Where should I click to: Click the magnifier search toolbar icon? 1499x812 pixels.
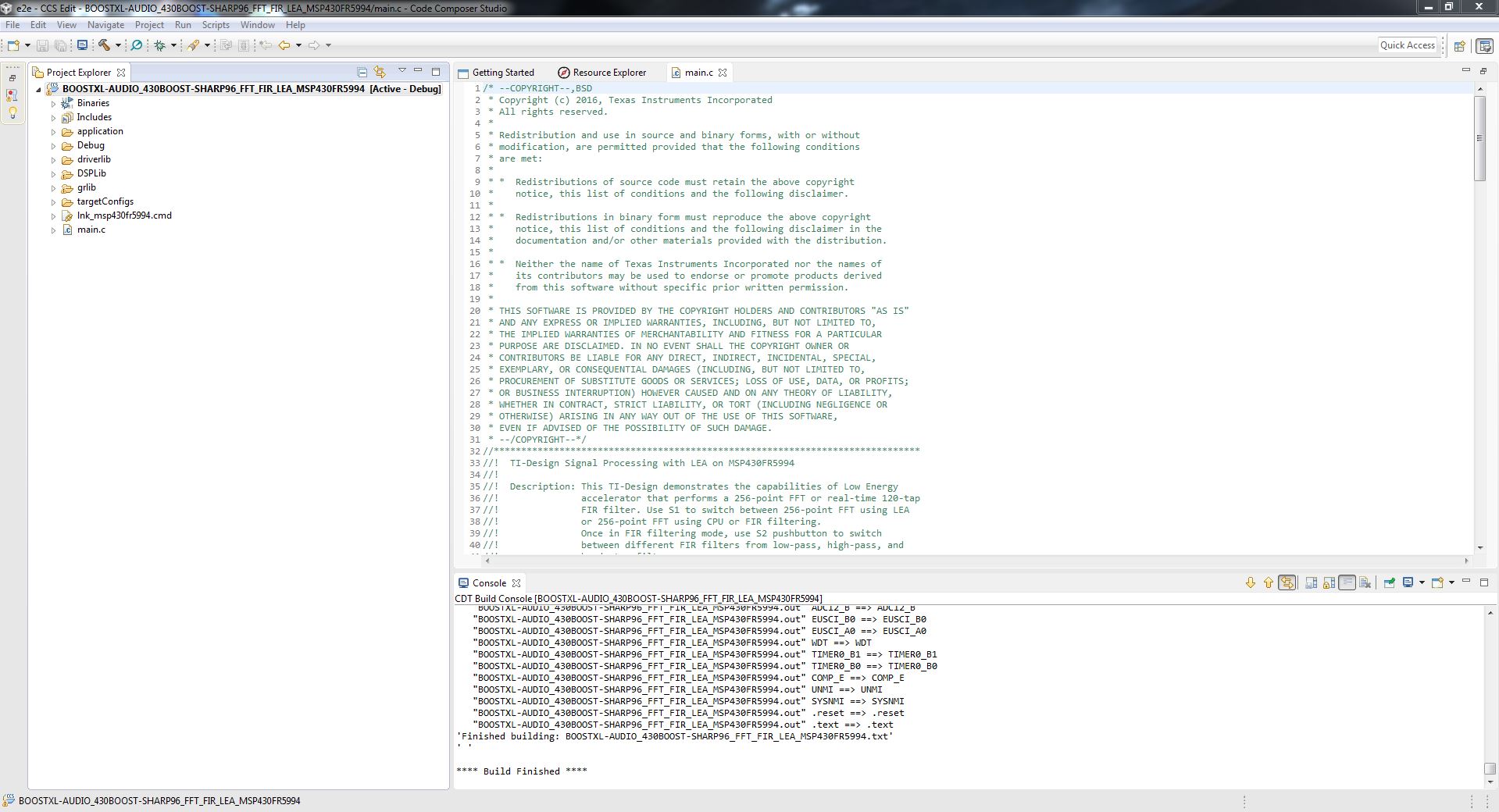(x=136, y=45)
